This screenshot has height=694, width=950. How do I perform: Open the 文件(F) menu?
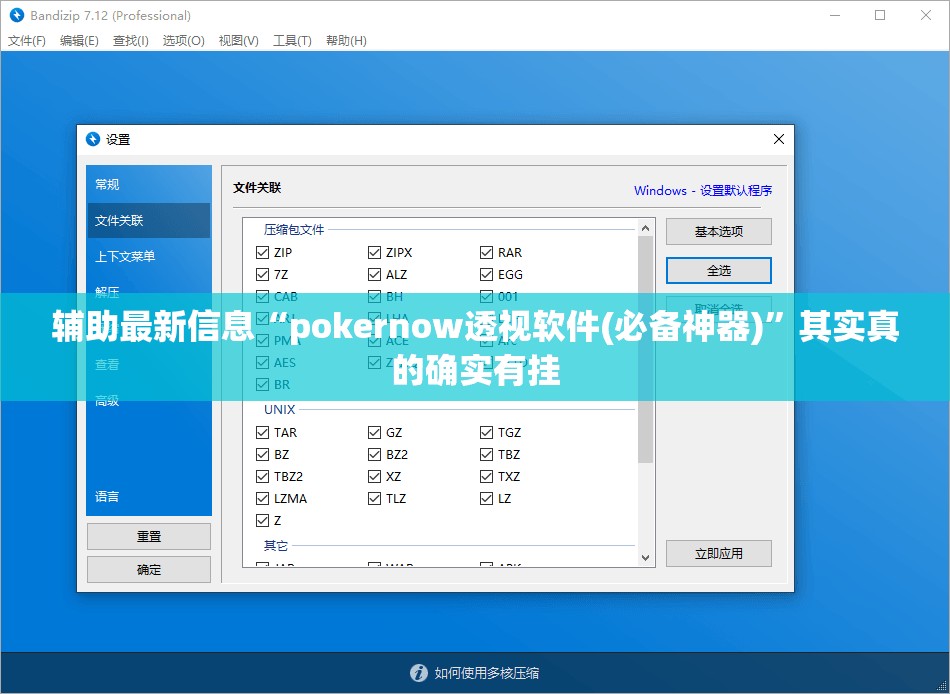click(x=27, y=41)
